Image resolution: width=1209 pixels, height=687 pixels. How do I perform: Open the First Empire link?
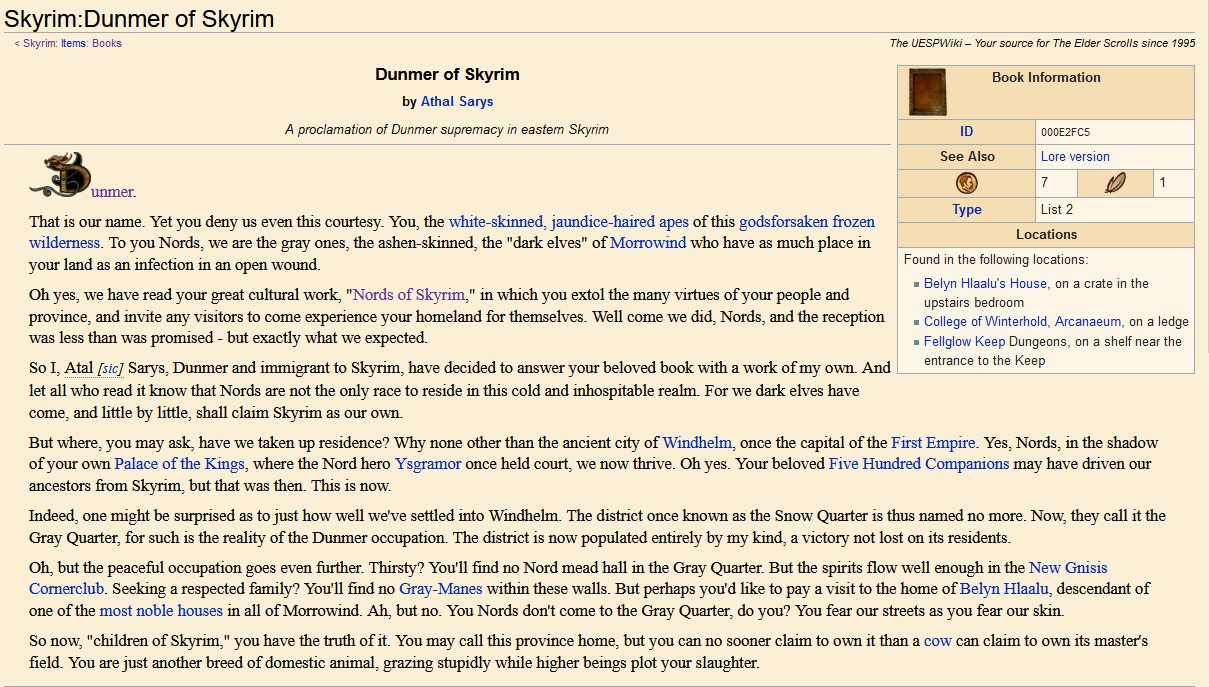[x=933, y=442]
